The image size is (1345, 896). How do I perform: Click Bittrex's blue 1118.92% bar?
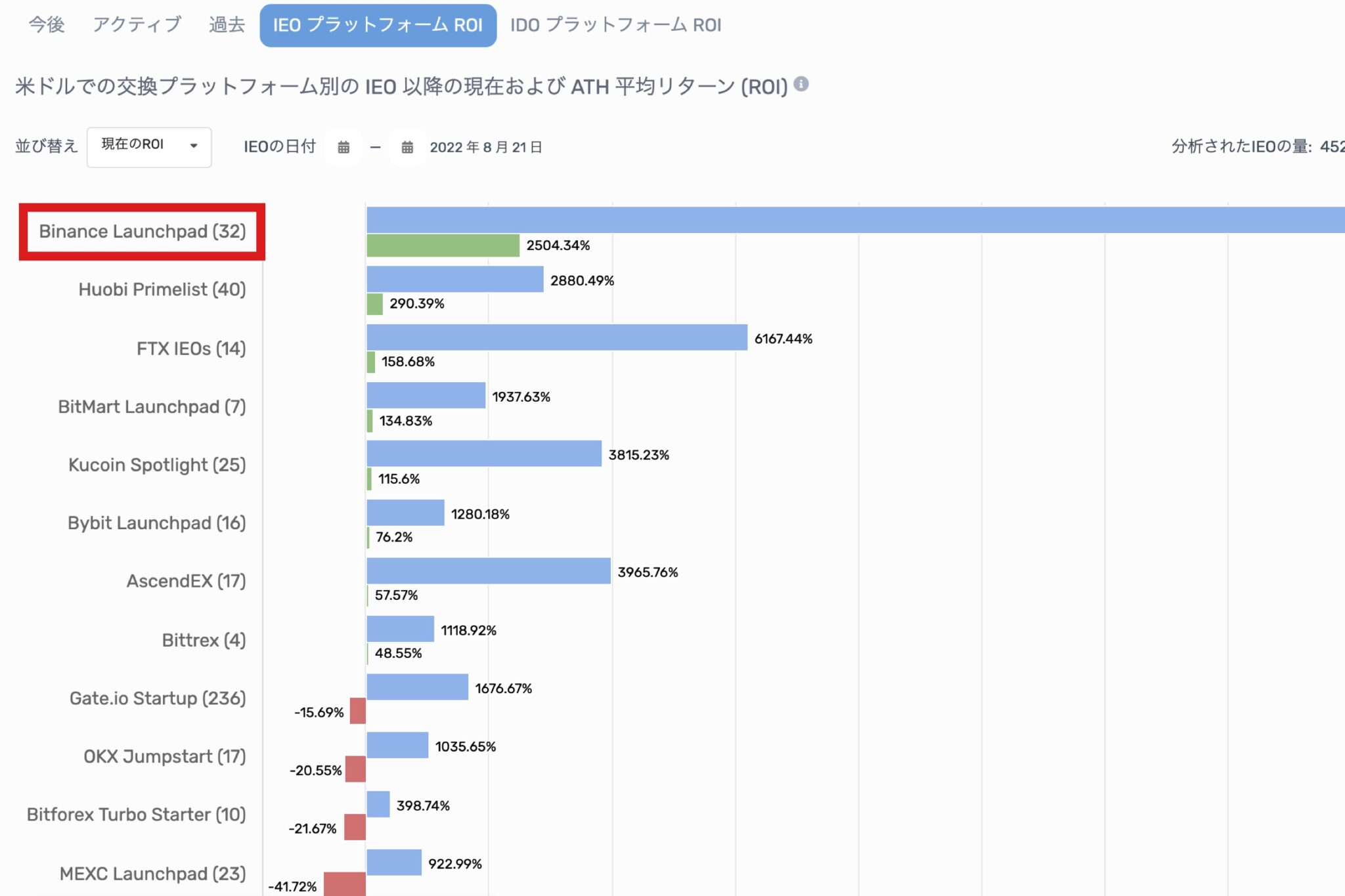(x=400, y=629)
